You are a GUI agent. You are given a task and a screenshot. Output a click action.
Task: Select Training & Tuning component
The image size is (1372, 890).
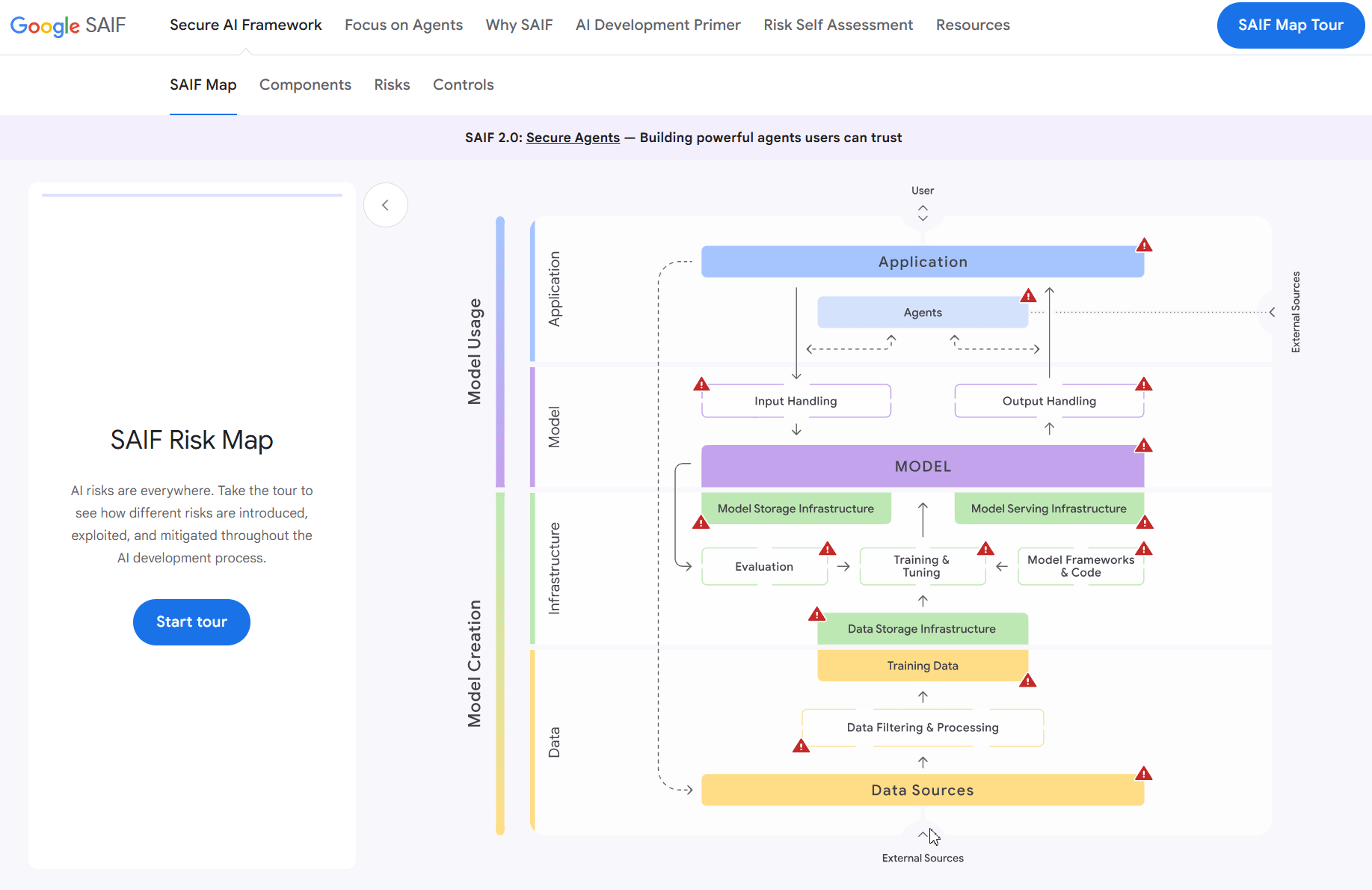tap(923, 567)
